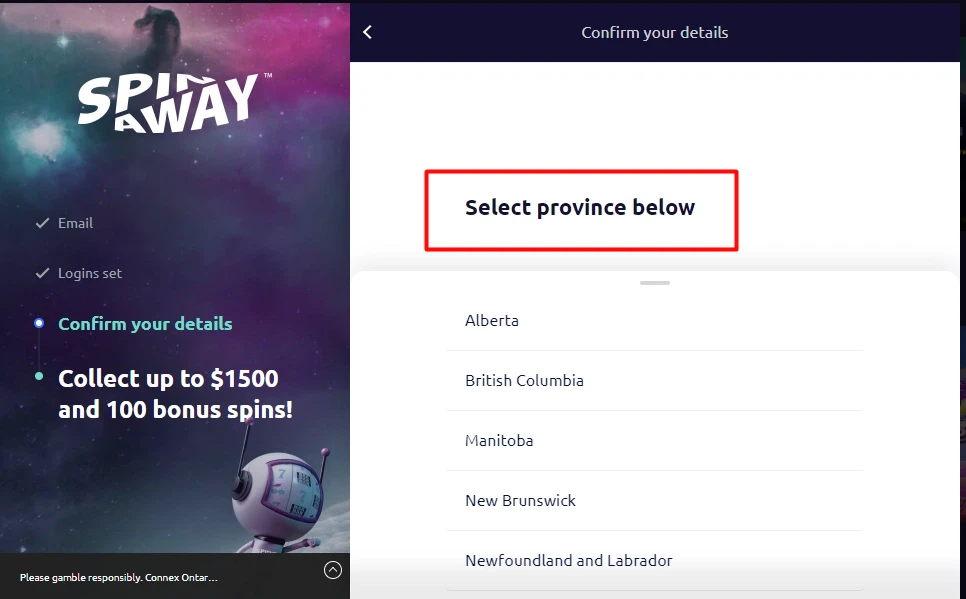Click the Confirm your details step
966x599 pixels.
(x=145, y=324)
